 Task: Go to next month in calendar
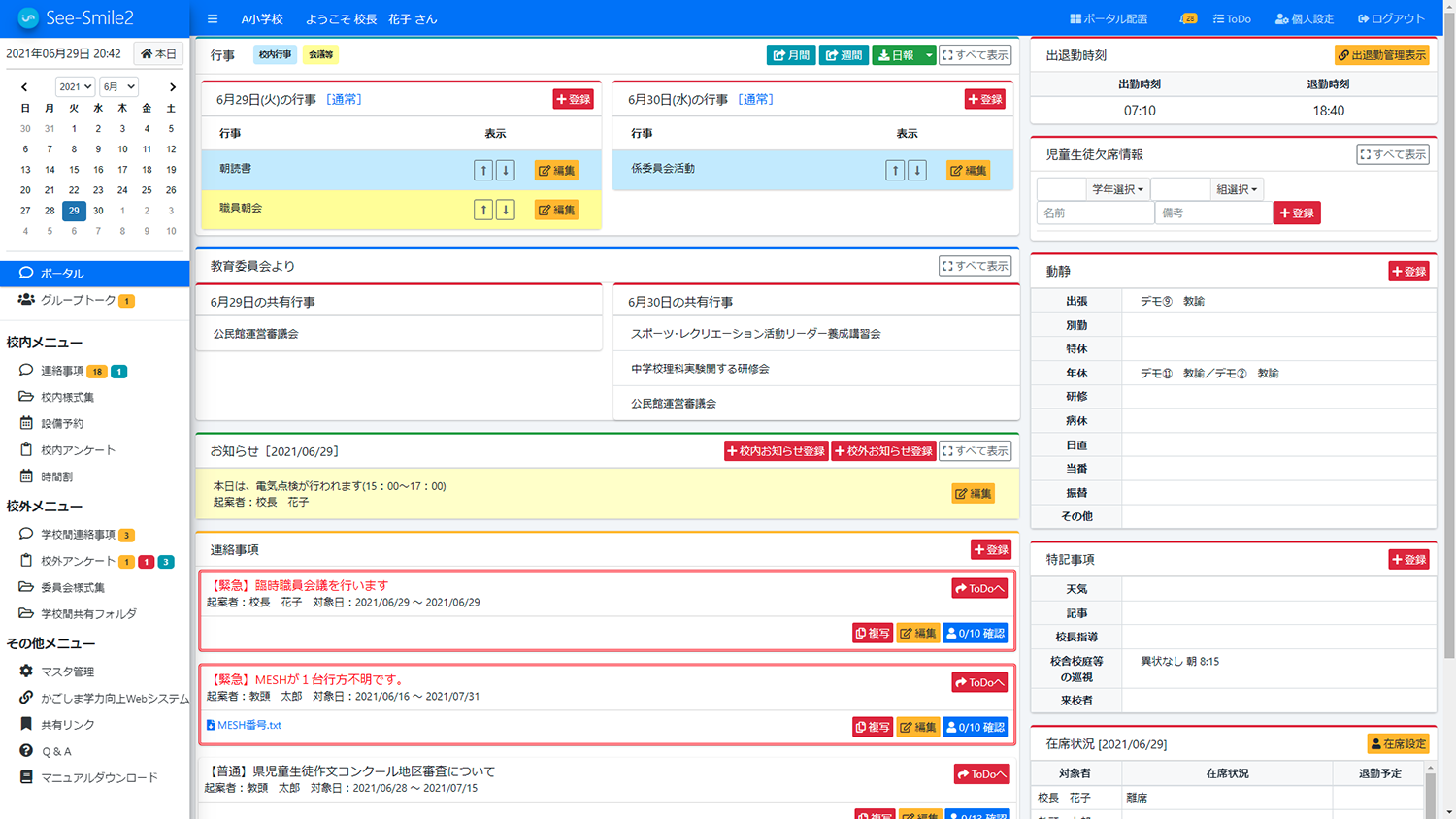[172, 86]
